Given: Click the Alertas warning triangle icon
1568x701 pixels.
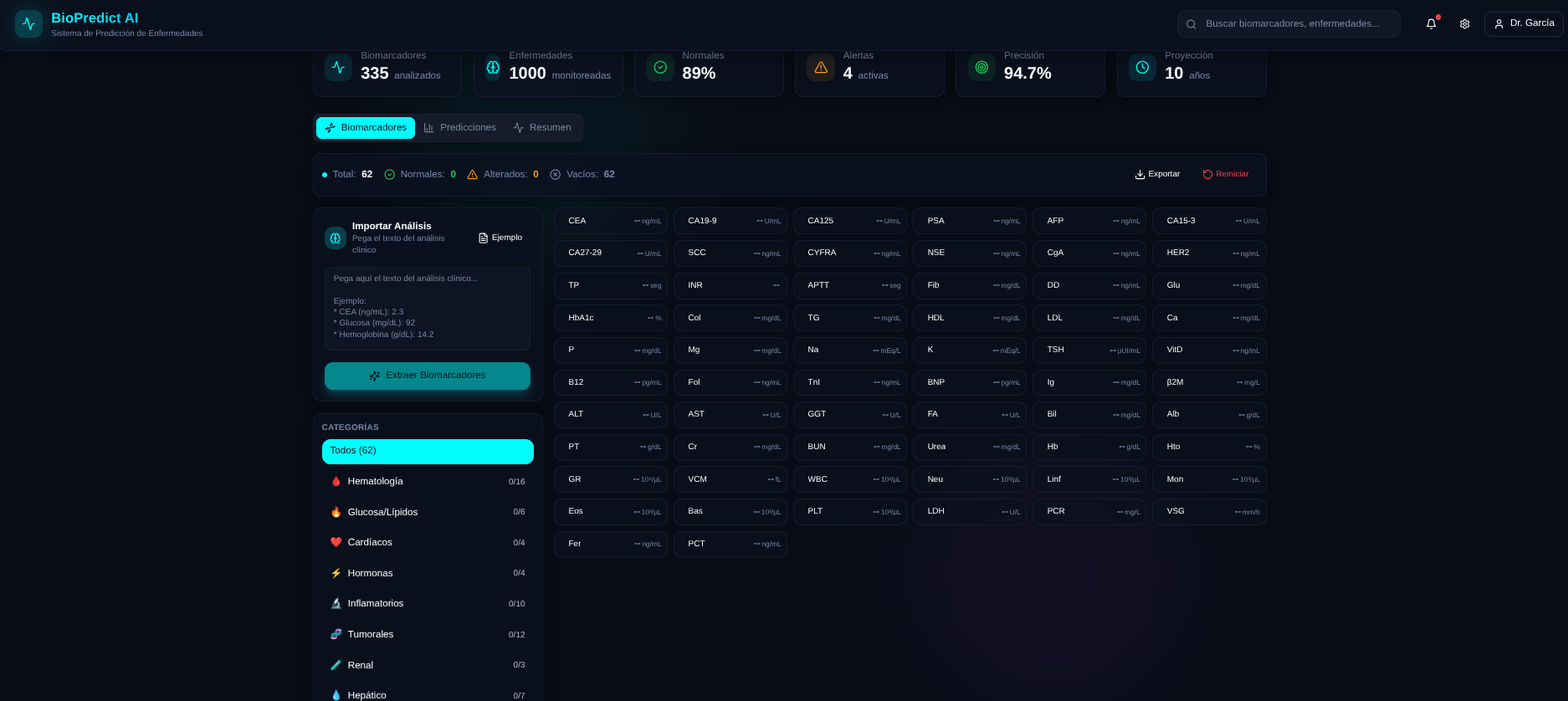Looking at the screenshot, I should (x=821, y=68).
